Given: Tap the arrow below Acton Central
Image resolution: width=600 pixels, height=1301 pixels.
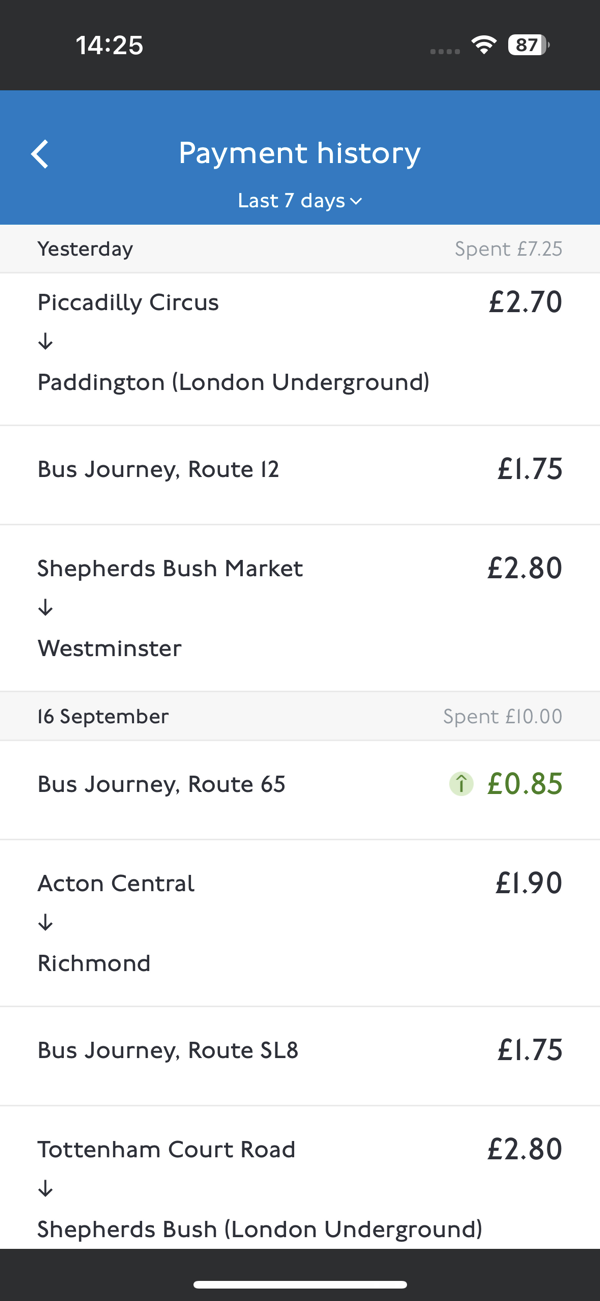Looking at the screenshot, I should pyautogui.click(x=45, y=923).
